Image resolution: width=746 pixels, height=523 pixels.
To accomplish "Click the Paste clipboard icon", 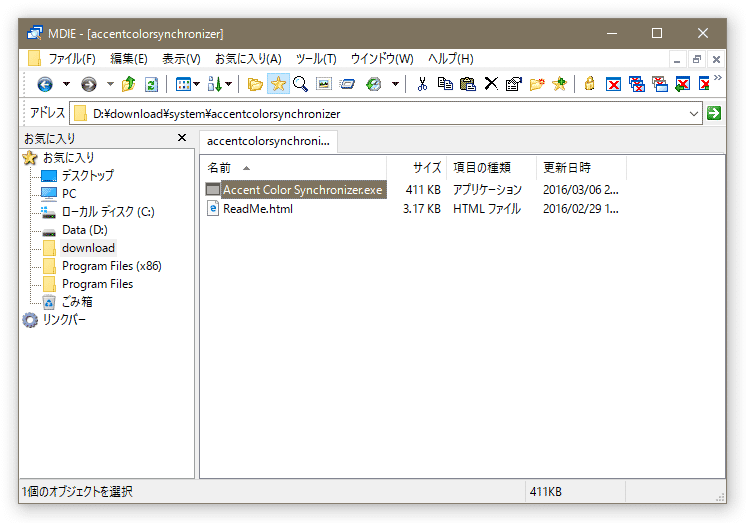I will 468,84.
